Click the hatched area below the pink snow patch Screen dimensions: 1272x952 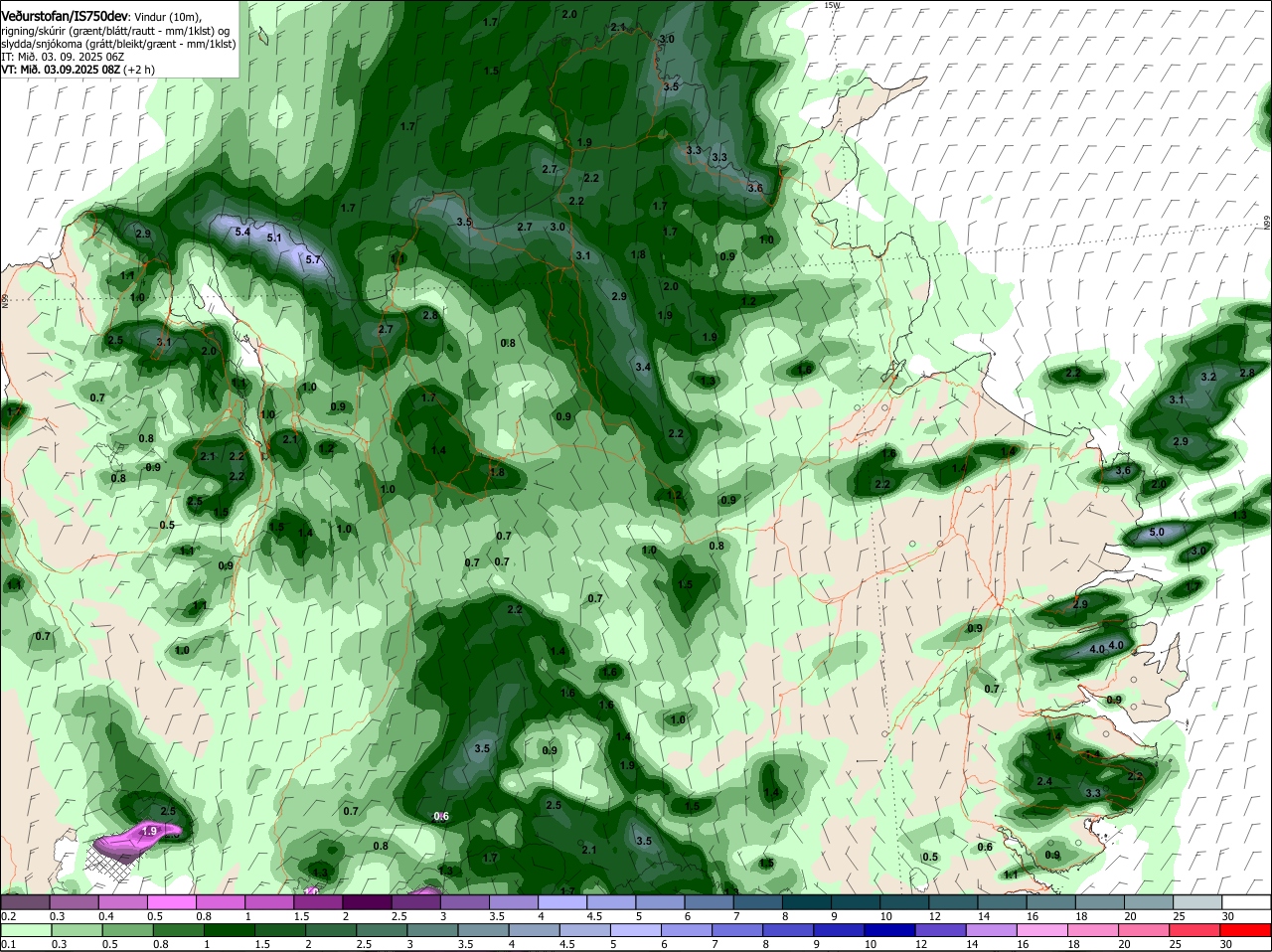click(x=114, y=863)
